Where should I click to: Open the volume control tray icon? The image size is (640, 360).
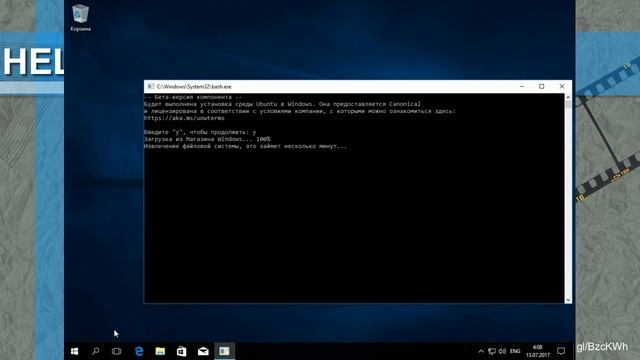coord(502,351)
